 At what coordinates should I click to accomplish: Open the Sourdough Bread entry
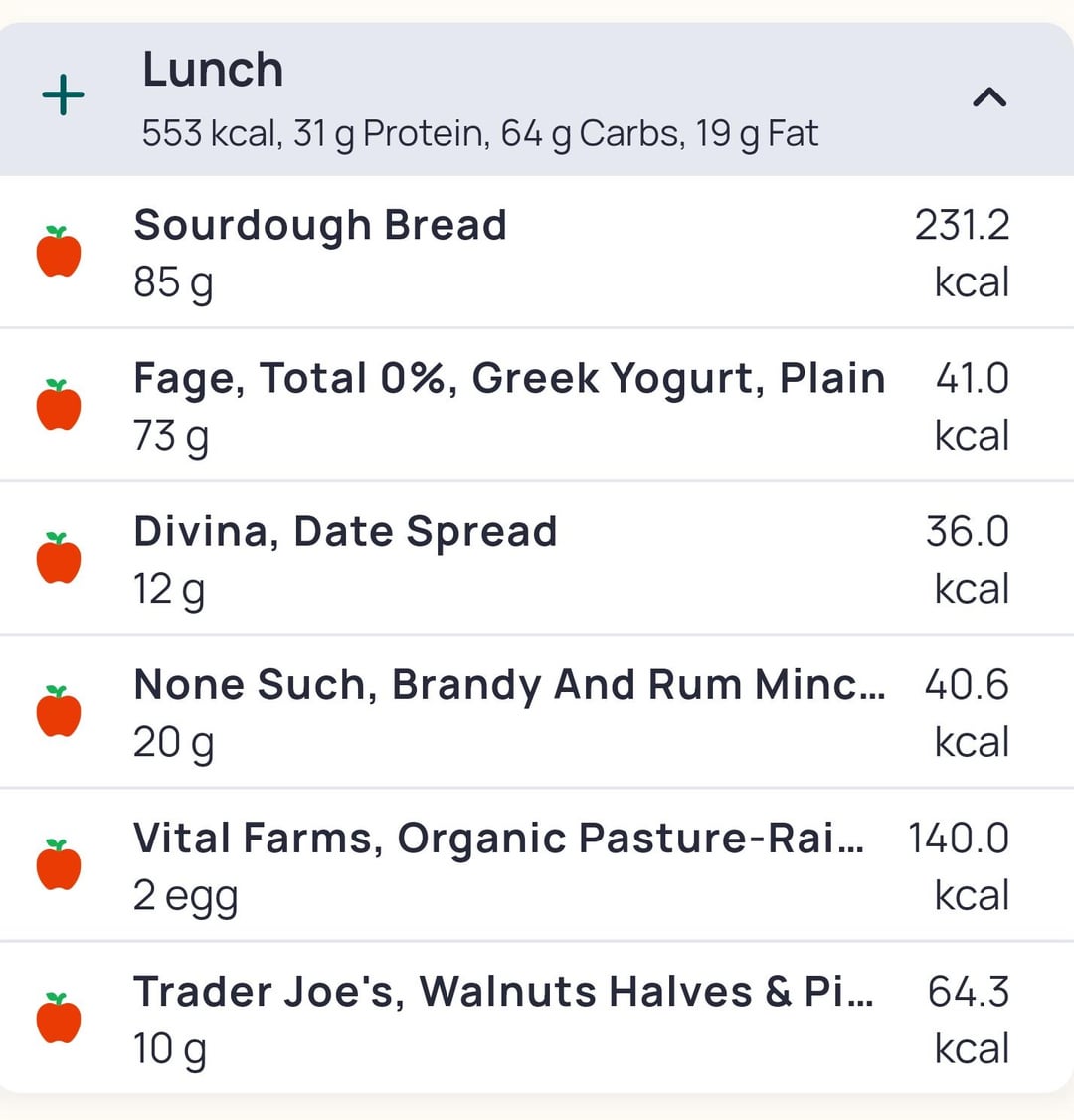(x=320, y=225)
